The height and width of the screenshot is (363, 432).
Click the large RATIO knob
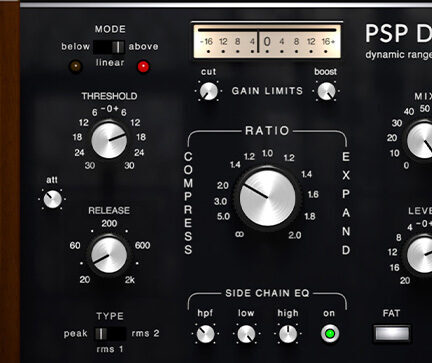(x=267, y=198)
